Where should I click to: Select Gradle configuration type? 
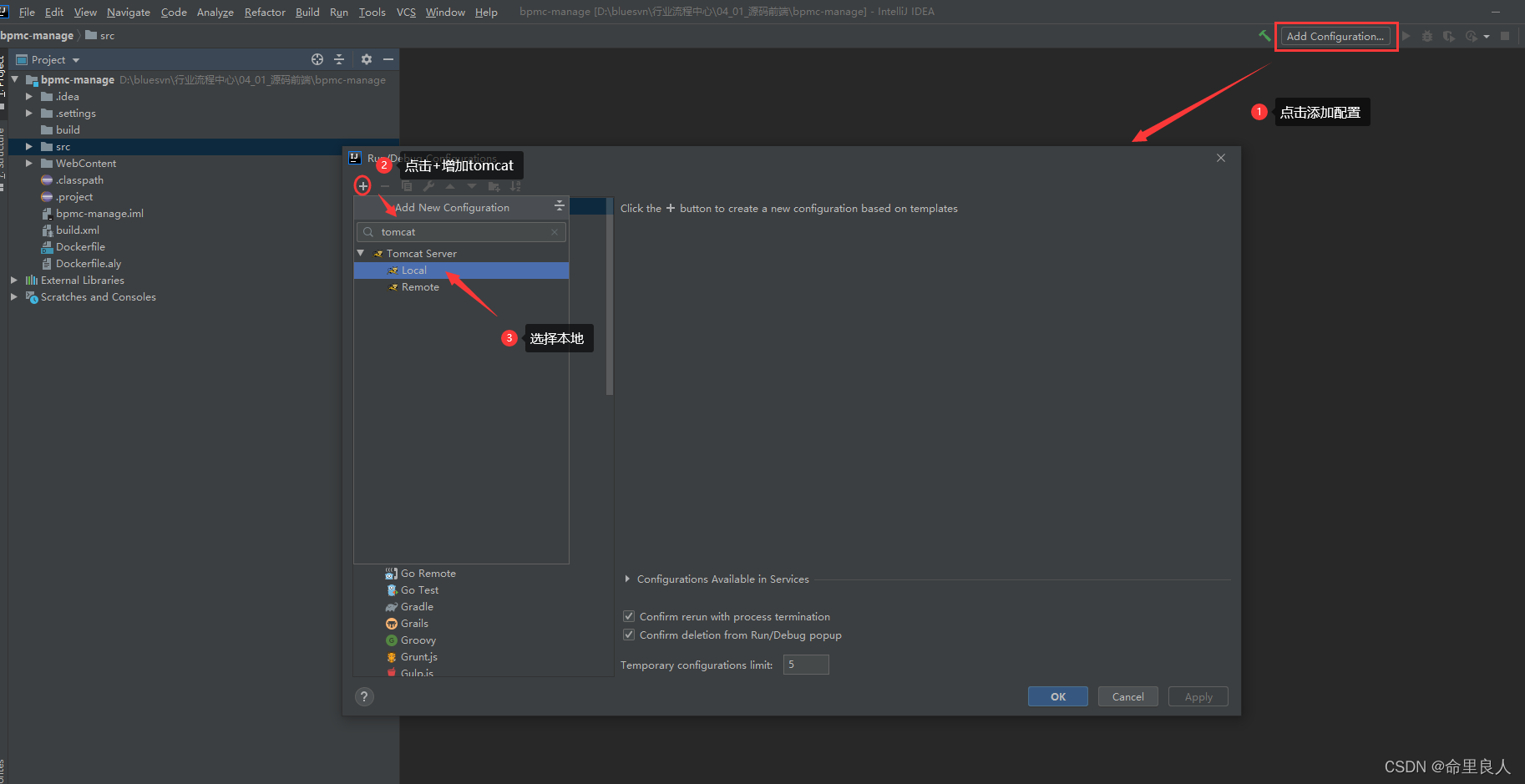(x=409, y=607)
